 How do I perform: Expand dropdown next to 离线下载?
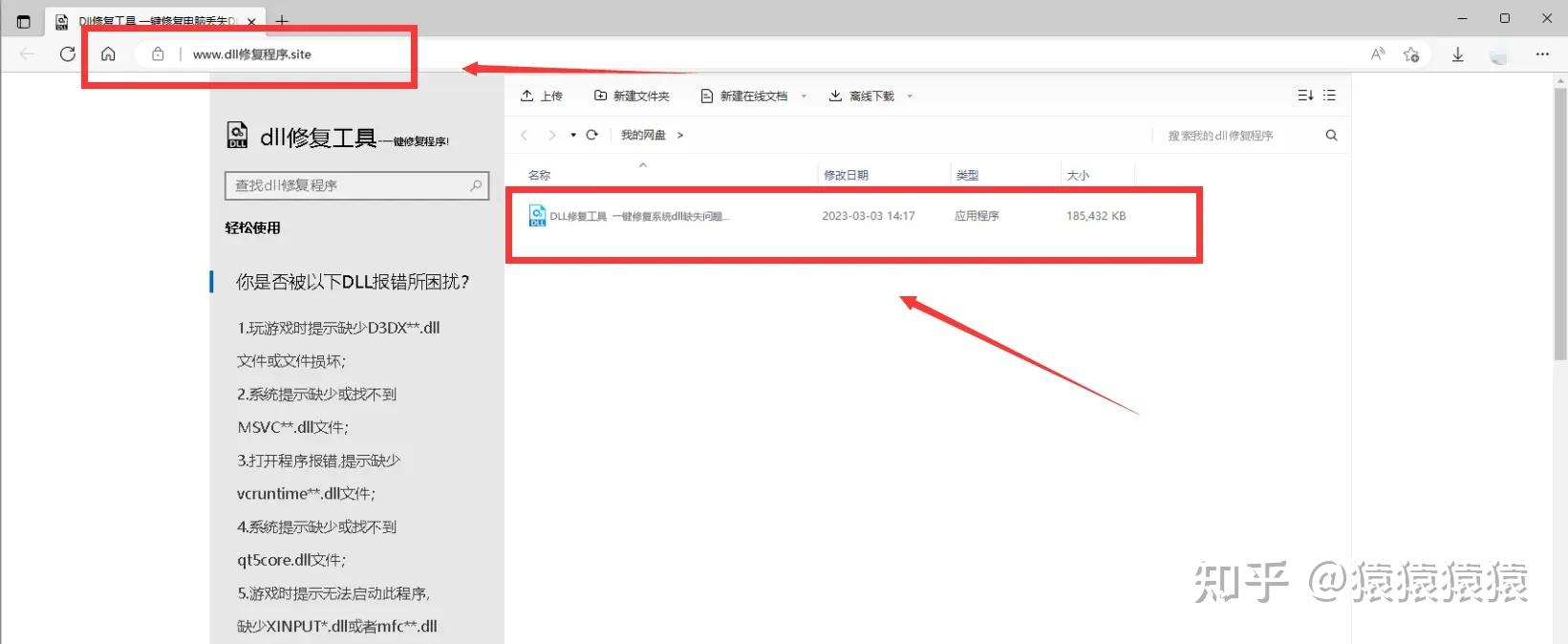pyautogui.click(x=910, y=97)
